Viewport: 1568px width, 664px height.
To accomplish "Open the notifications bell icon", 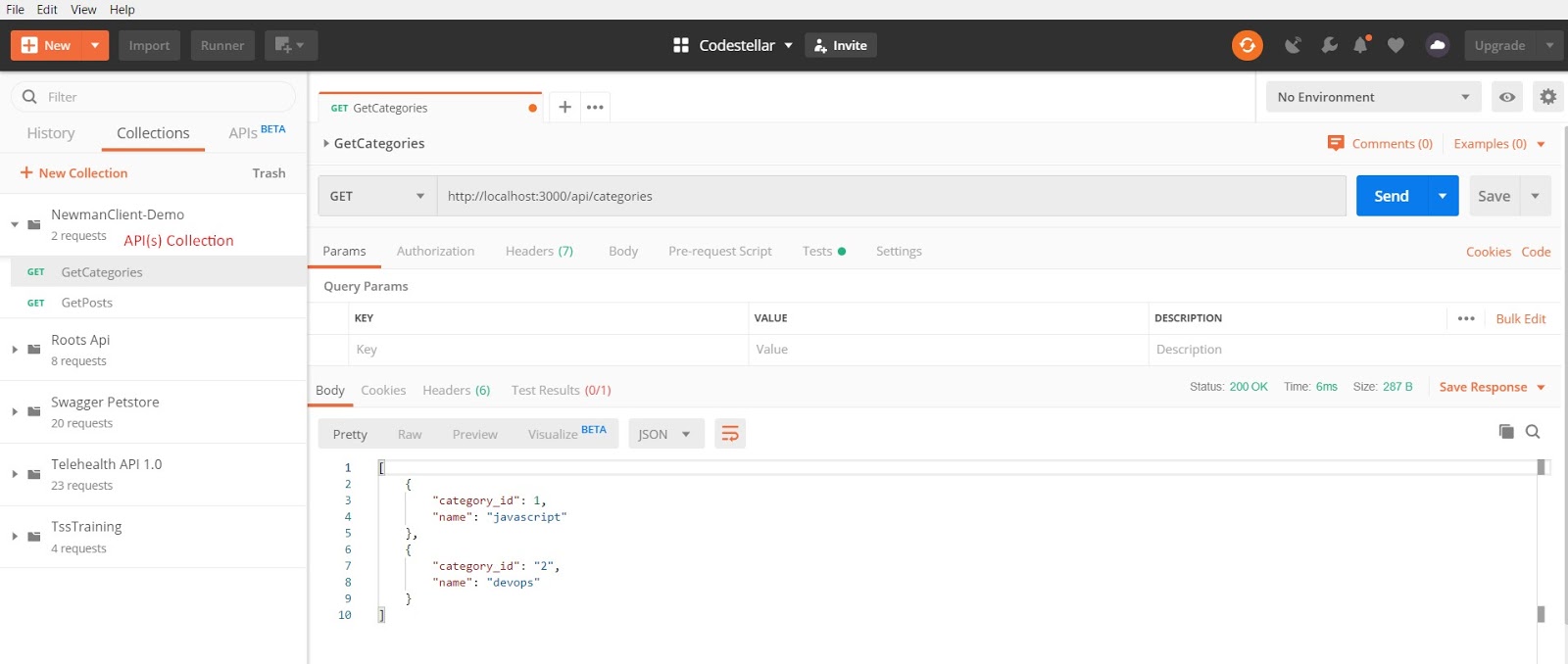I will 1360,45.
